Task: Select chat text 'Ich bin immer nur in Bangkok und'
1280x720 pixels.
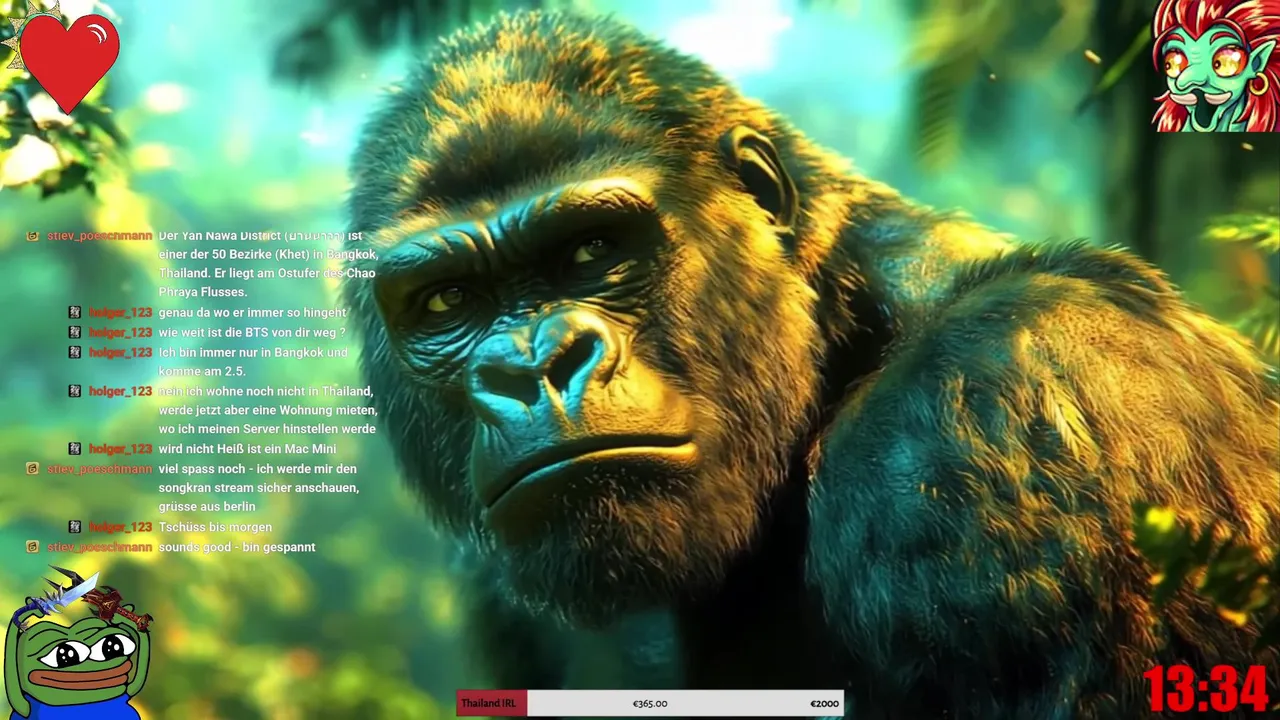Action: (x=253, y=352)
